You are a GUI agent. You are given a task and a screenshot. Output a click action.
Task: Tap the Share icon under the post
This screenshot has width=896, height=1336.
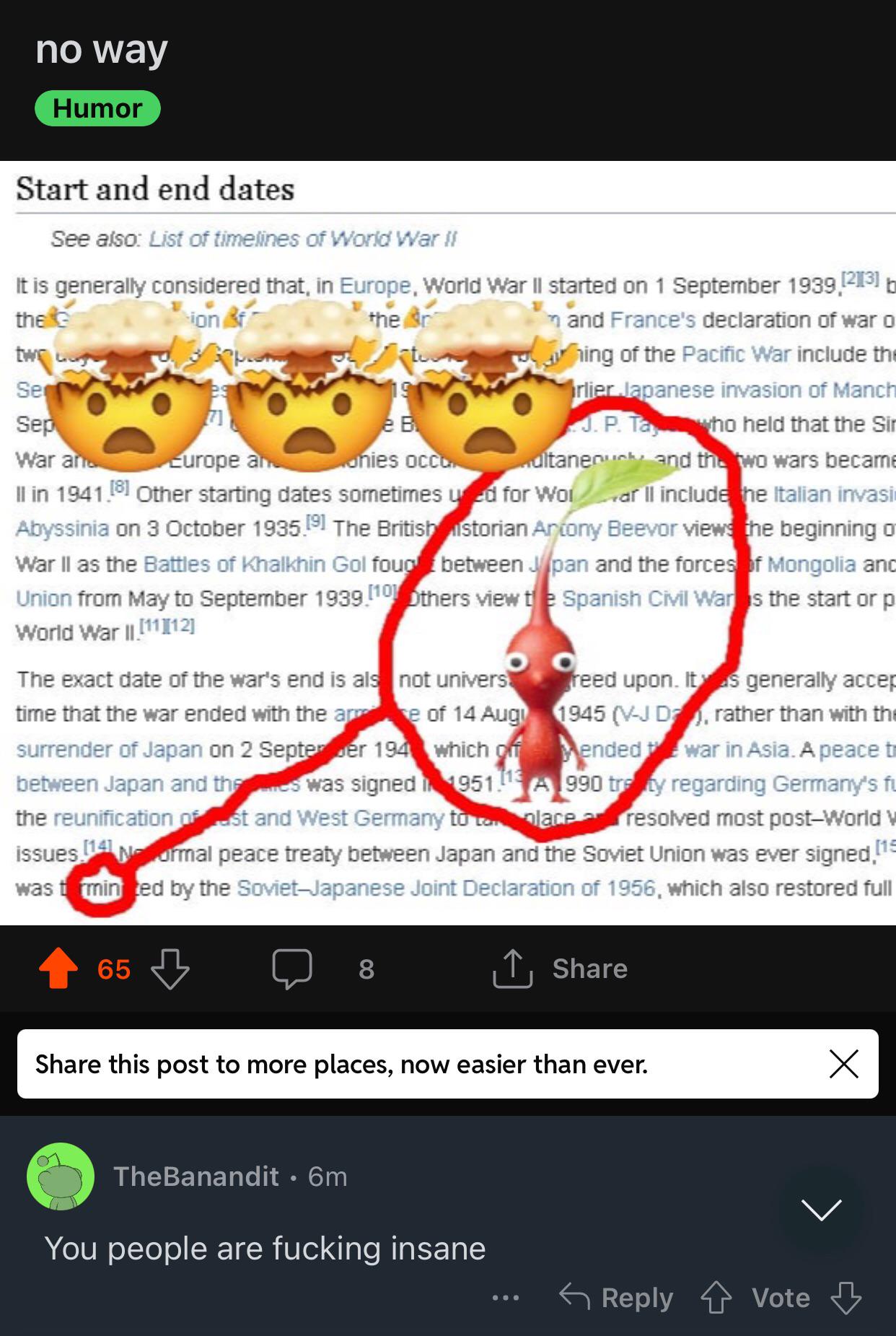pos(512,968)
